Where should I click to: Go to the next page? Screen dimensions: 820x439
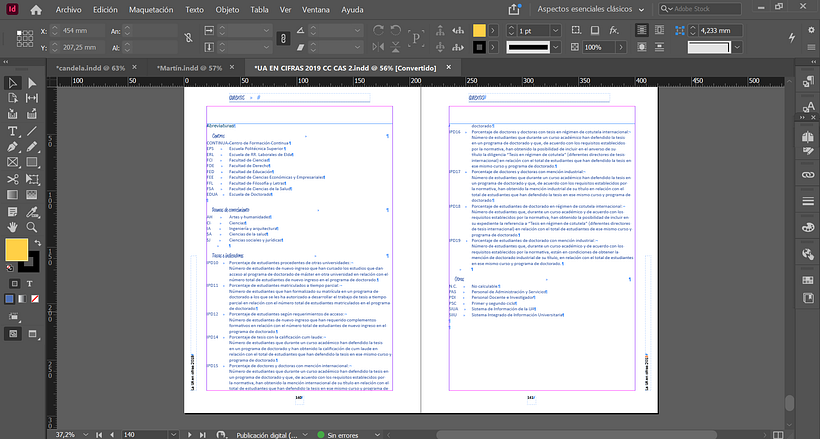[x=189, y=434]
